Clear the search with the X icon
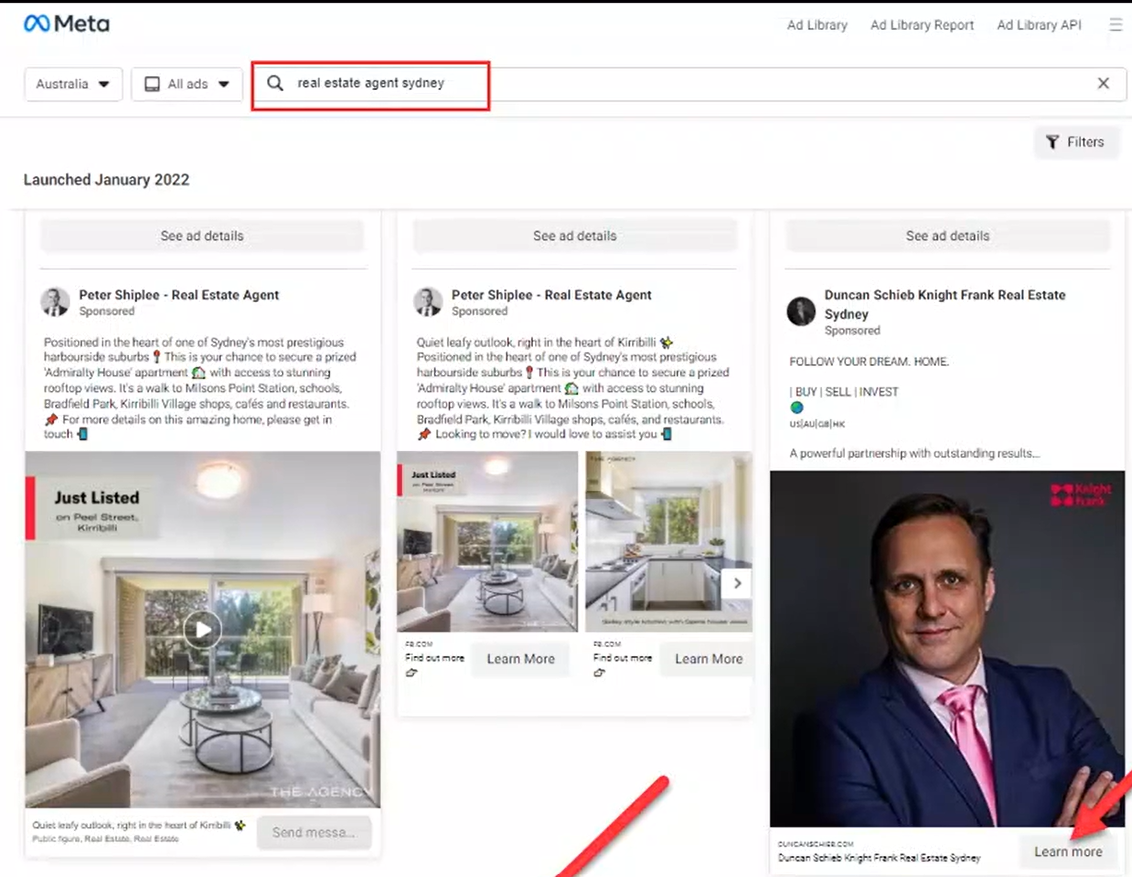The height and width of the screenshot is (877, 1132). [1103, 83]
